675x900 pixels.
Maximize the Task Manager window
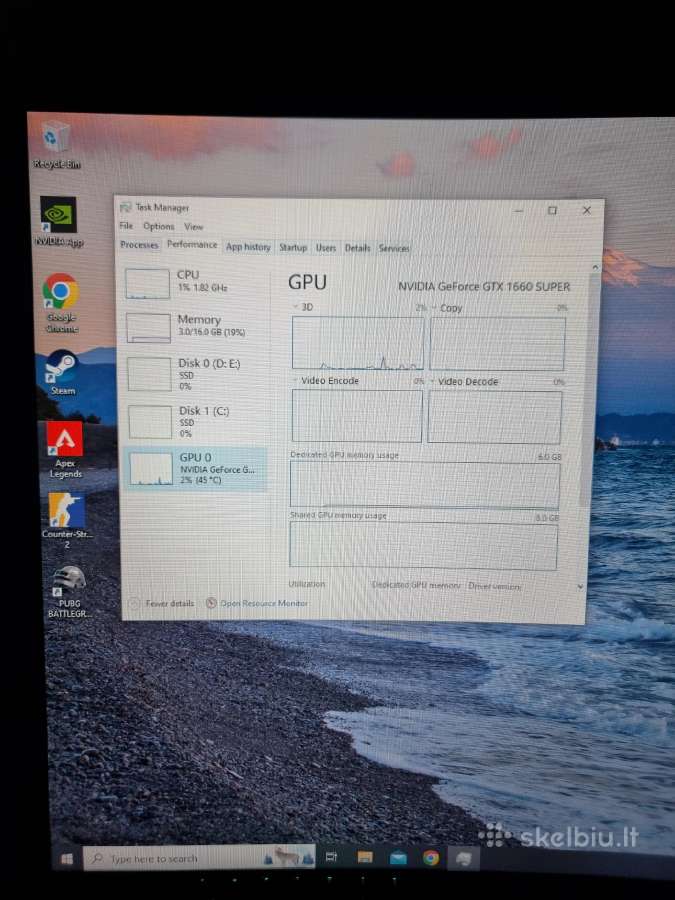tap(552, 211)
